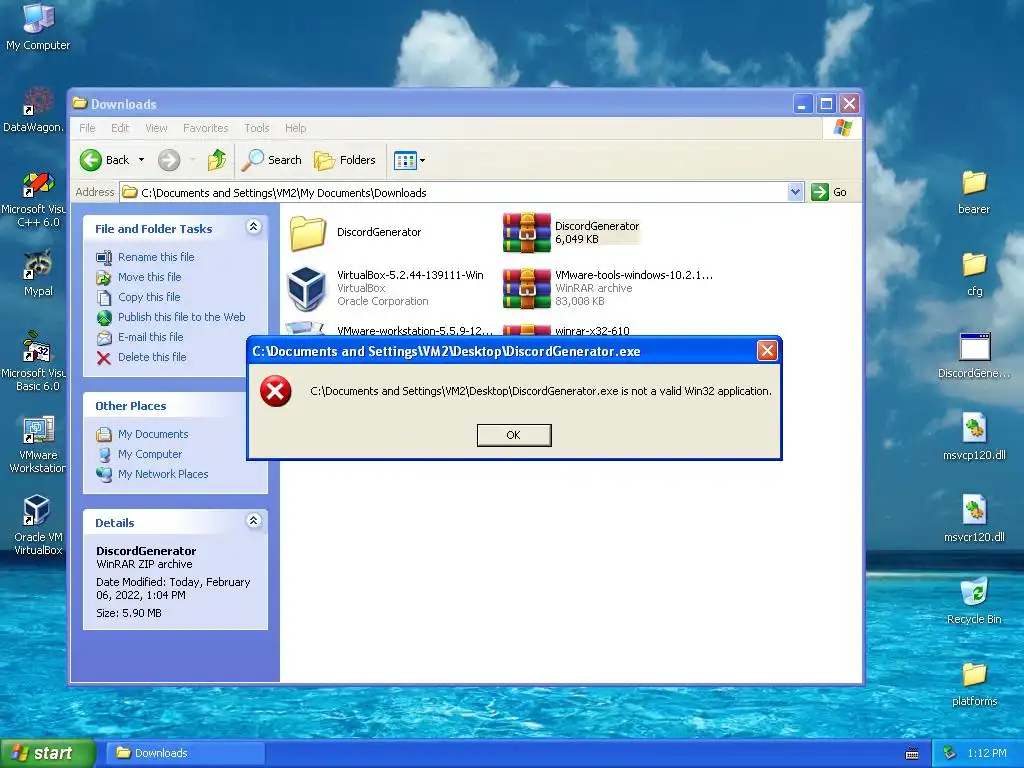The height and width of the screenshot is (768, 1024).
Task: Collapse the File and Folder Tasks panel
Action: coord(253,227)
